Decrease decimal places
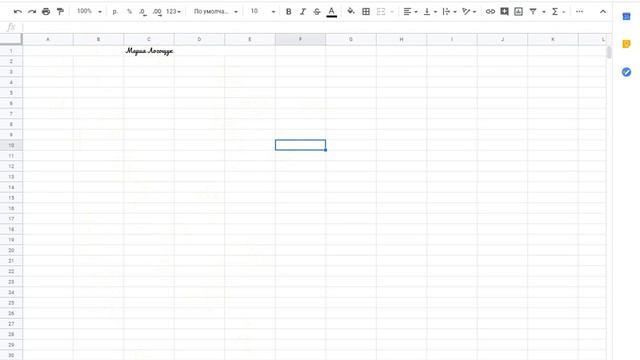Image resolution: width=640 pixels, height=360 pixels. click(x=143, y=11)
